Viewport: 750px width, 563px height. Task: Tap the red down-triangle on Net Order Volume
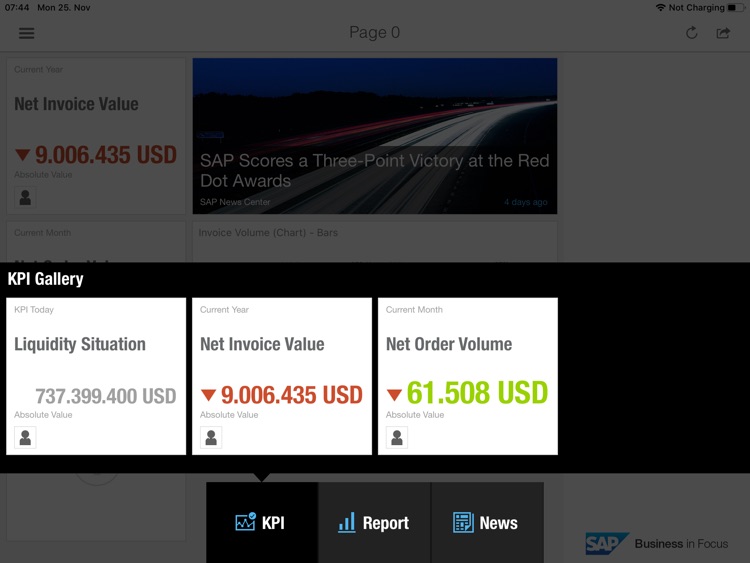(394, 395)
